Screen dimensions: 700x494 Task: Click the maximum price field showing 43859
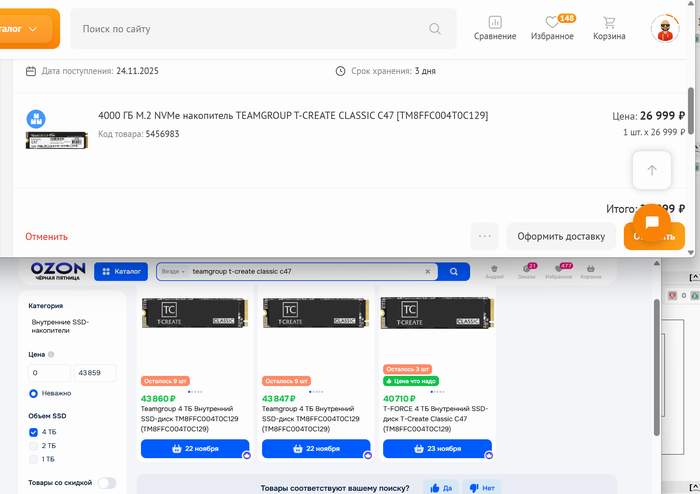tap(95, 373)
